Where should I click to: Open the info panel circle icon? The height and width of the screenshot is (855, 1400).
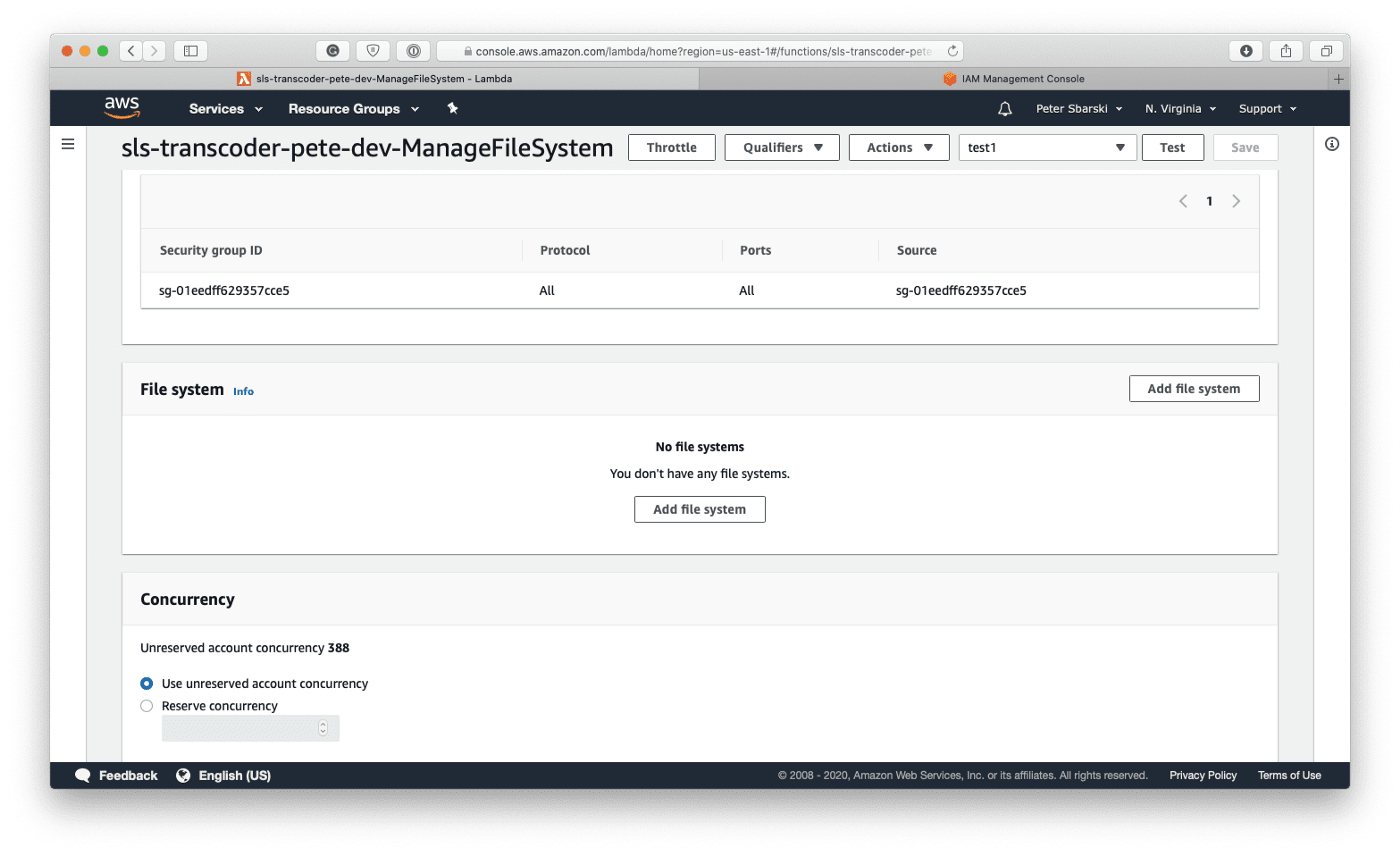[x=1332, y=144]
